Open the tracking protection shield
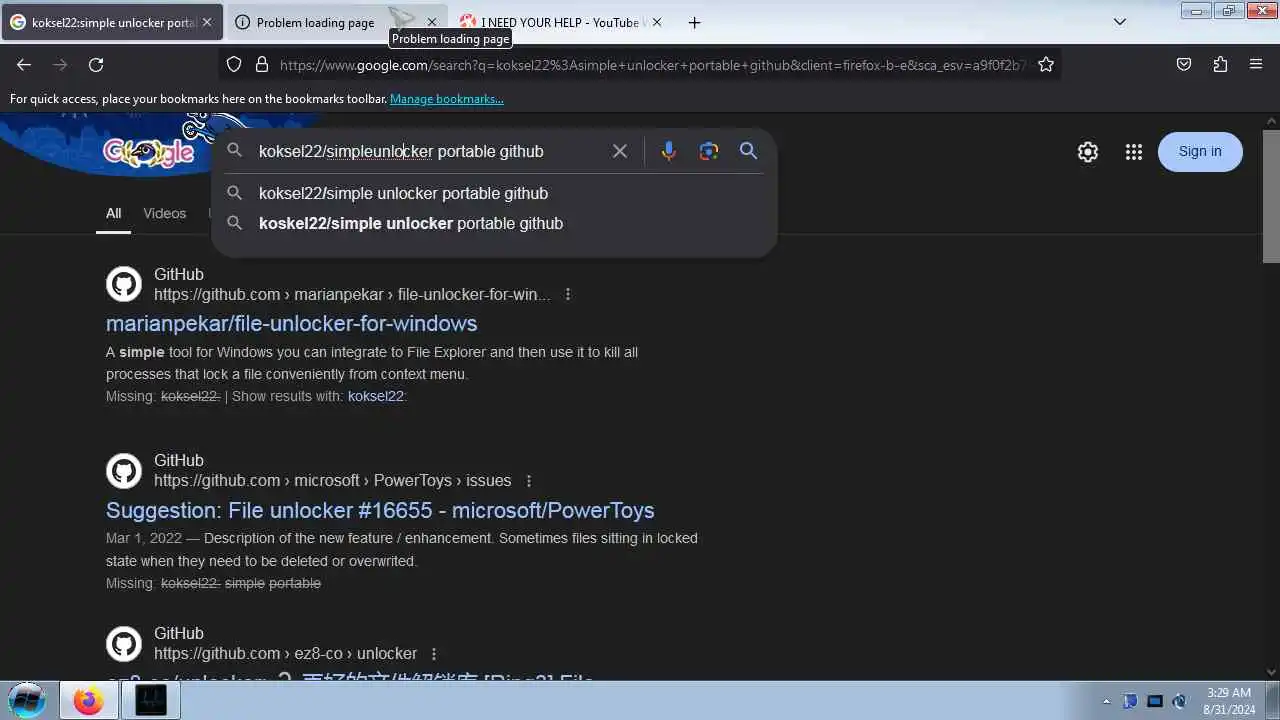 (234, 65)
